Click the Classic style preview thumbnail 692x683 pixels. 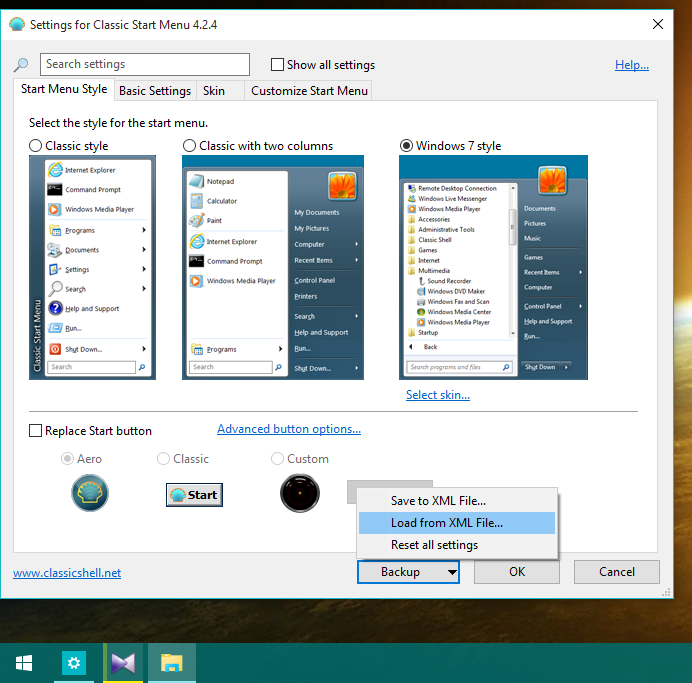[x=92, y=267]
